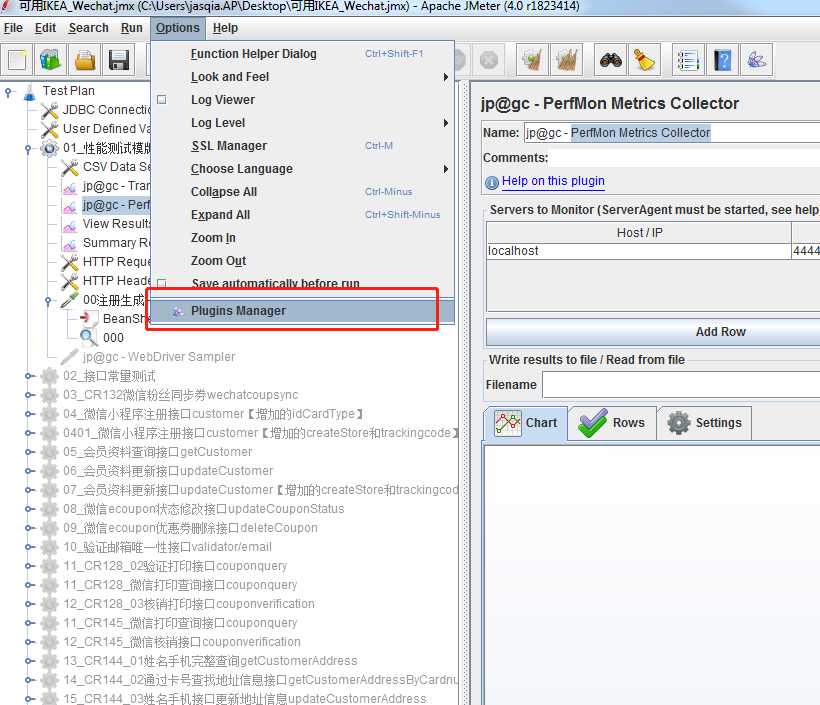Select the HTTP Request Defaults icon
This screenshot has width=820, height=705.
pyautogui.click(x=70, y=262)
